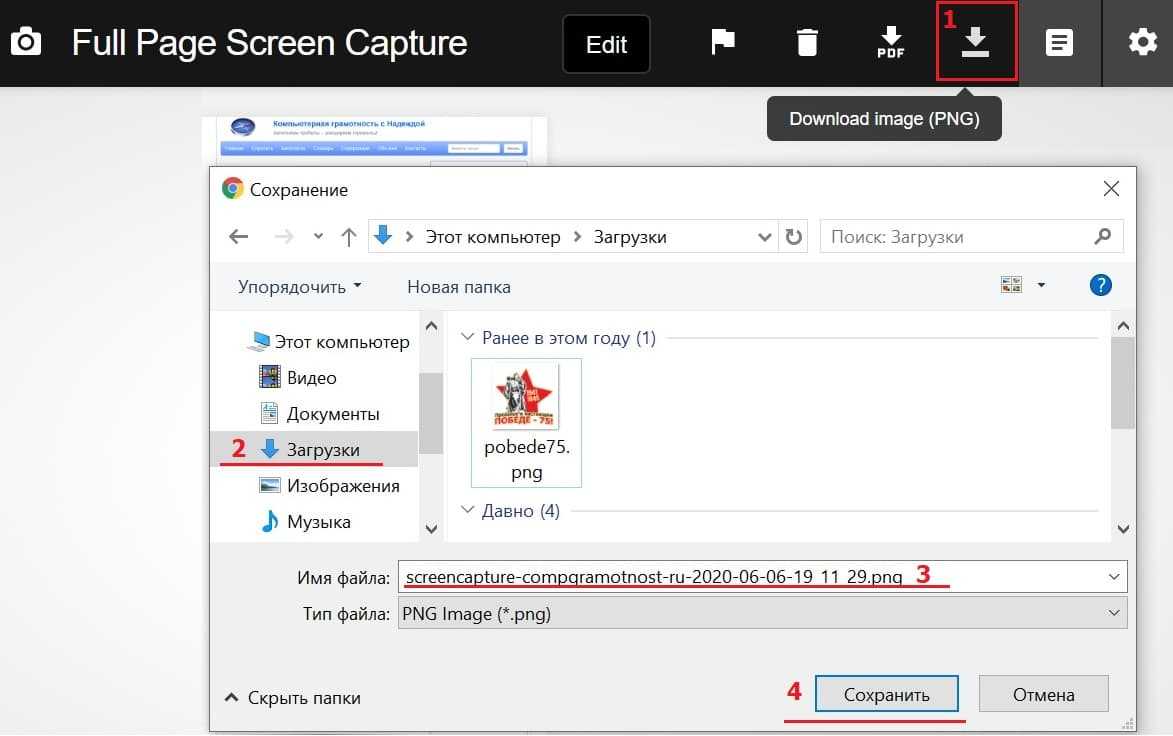Select Загрузки in the navigation tree

[322, 450]
